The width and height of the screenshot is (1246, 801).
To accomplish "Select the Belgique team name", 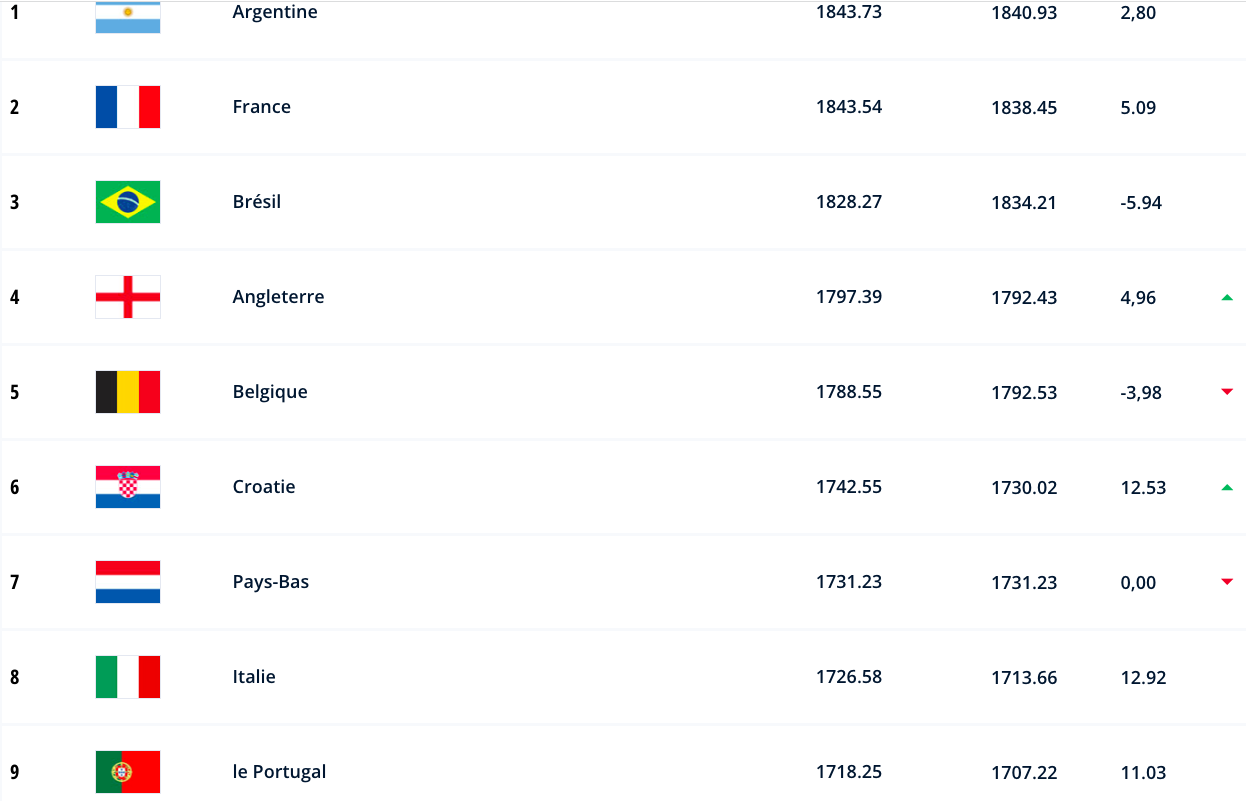I will point(270,392).
